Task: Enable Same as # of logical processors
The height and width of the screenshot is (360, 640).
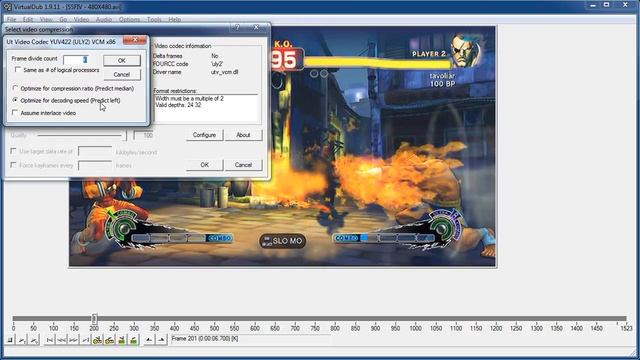Action: tap(18, 70)
